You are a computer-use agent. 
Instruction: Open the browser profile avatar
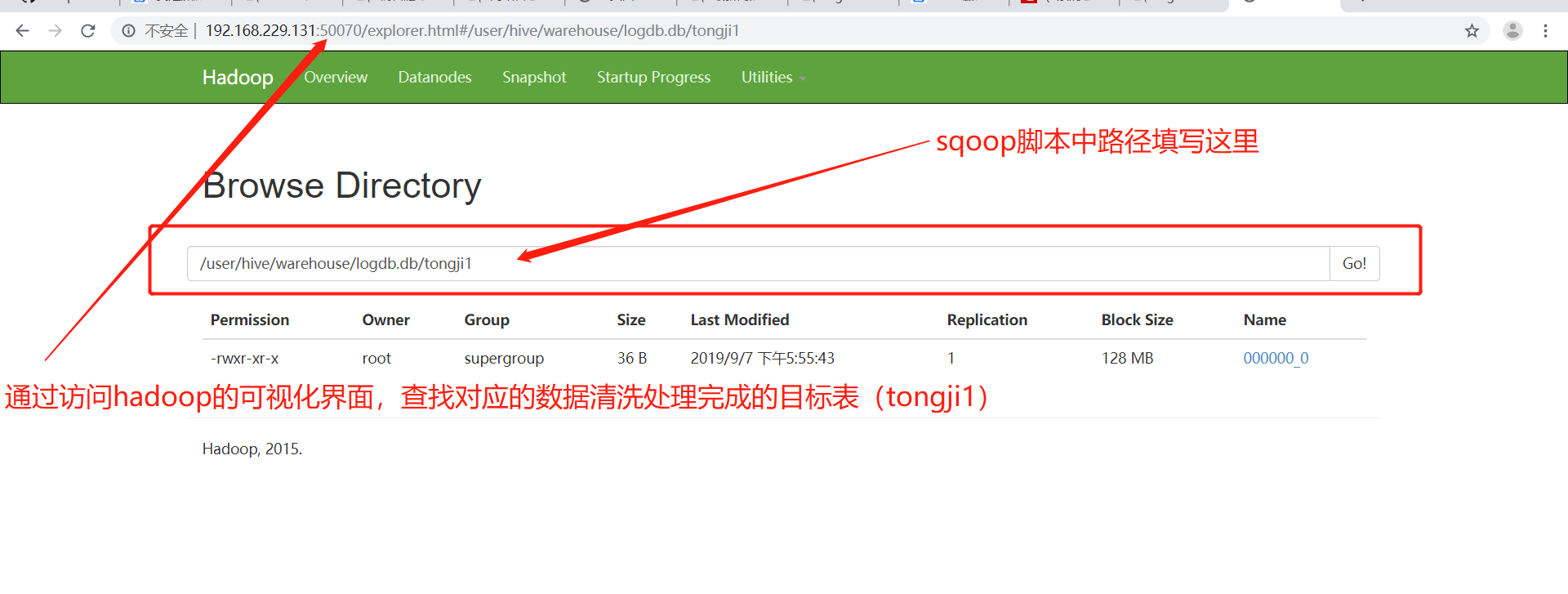1512,31
